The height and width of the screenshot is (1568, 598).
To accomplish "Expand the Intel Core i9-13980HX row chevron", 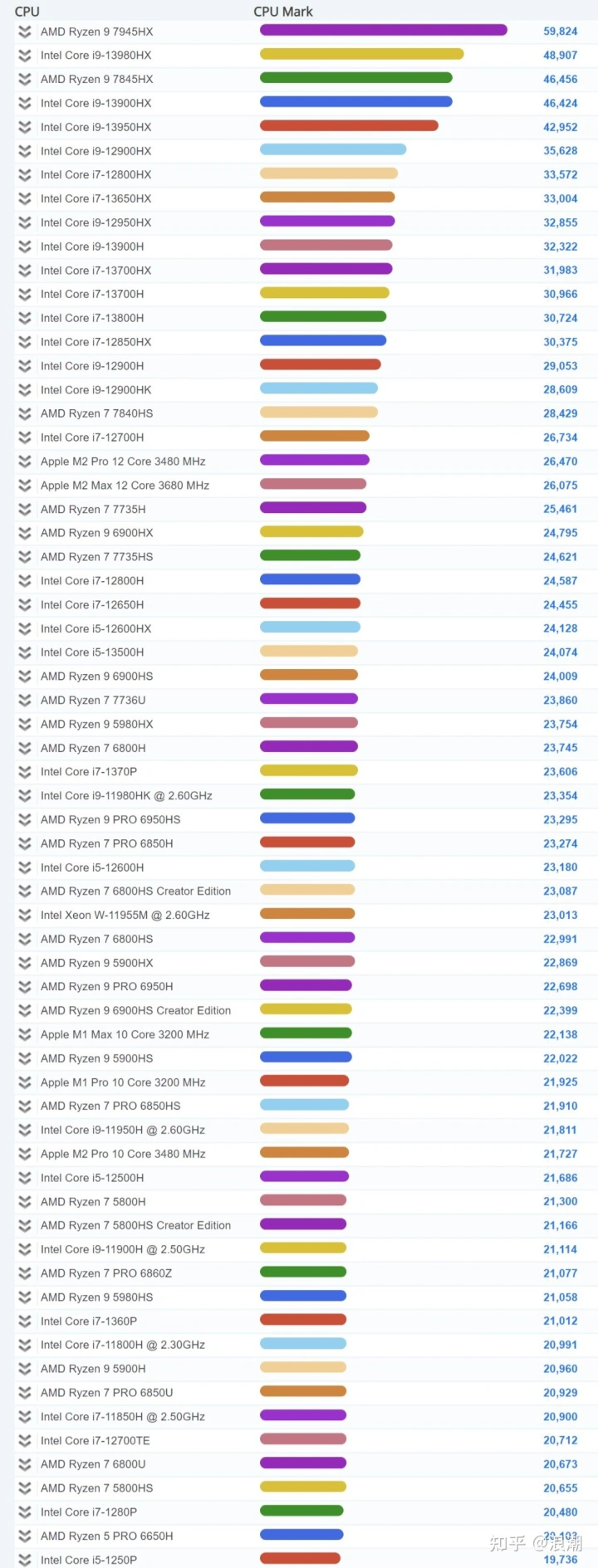I will coord(25,56).
